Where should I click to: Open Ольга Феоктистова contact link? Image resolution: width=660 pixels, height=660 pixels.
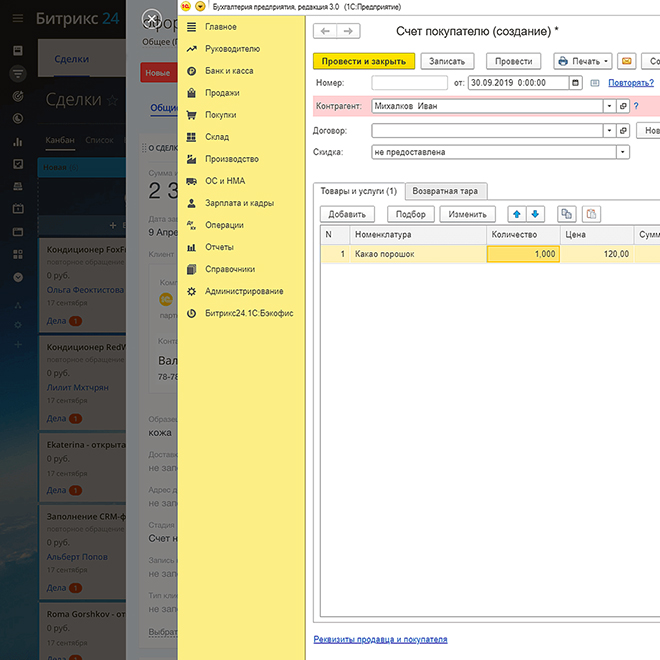85,290
